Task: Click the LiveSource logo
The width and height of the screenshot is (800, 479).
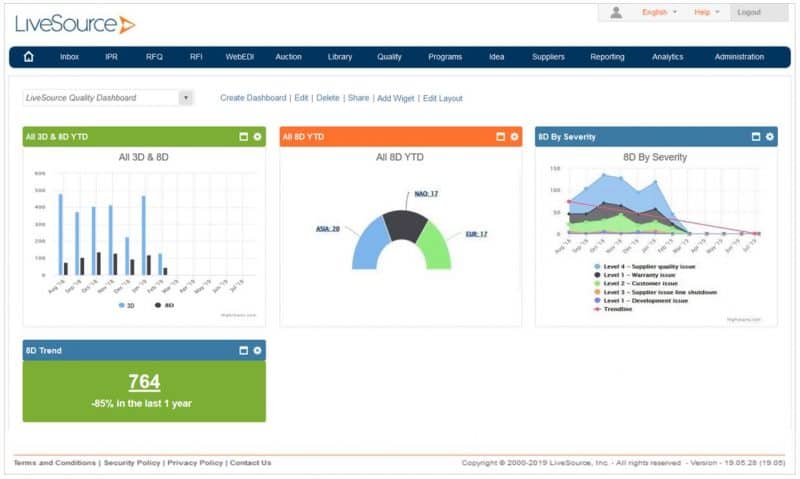Action: (75, 24)
